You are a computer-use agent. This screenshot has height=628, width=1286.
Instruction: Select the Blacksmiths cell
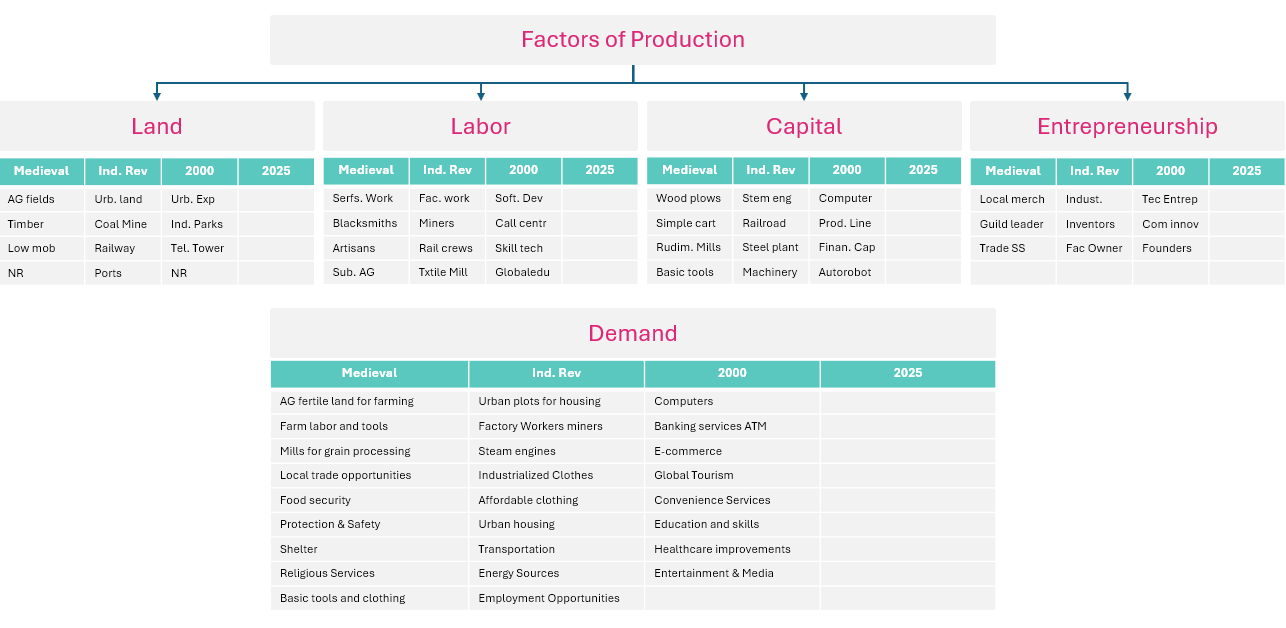[365, 223]
